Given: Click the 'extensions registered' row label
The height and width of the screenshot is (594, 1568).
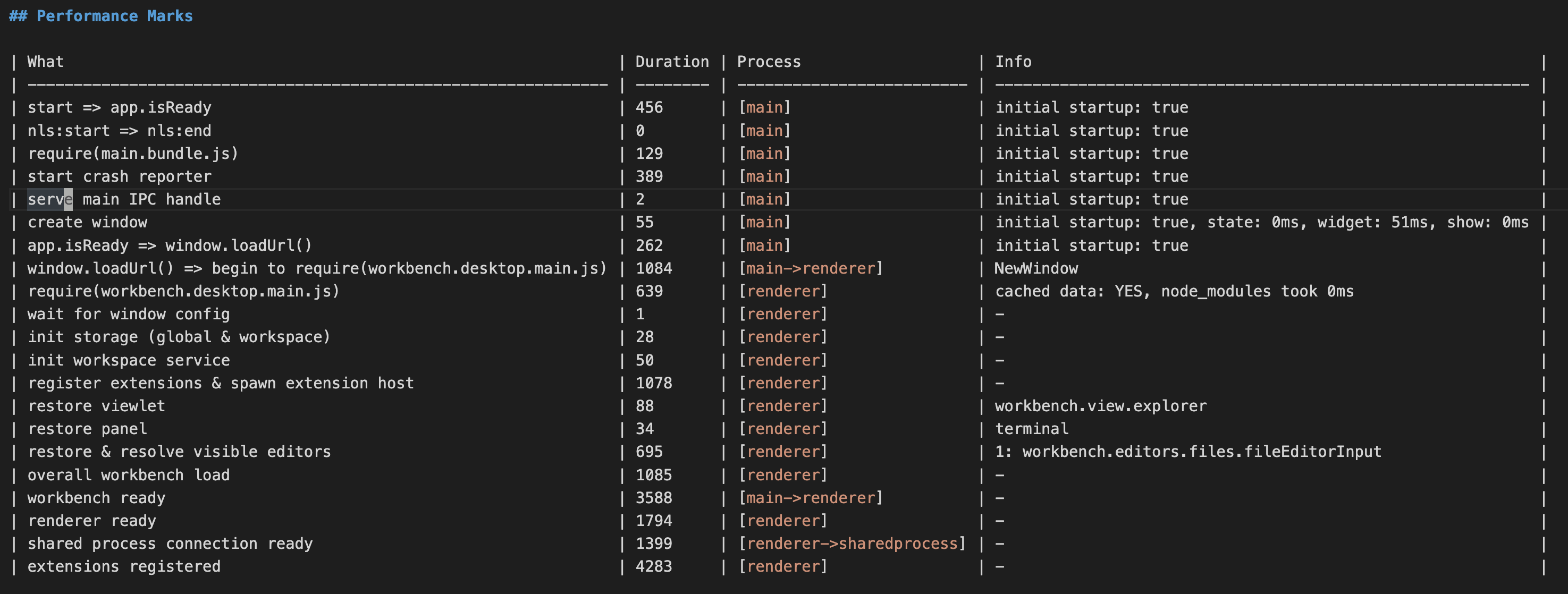Looking at the screenshot, I should click(124, 566).
